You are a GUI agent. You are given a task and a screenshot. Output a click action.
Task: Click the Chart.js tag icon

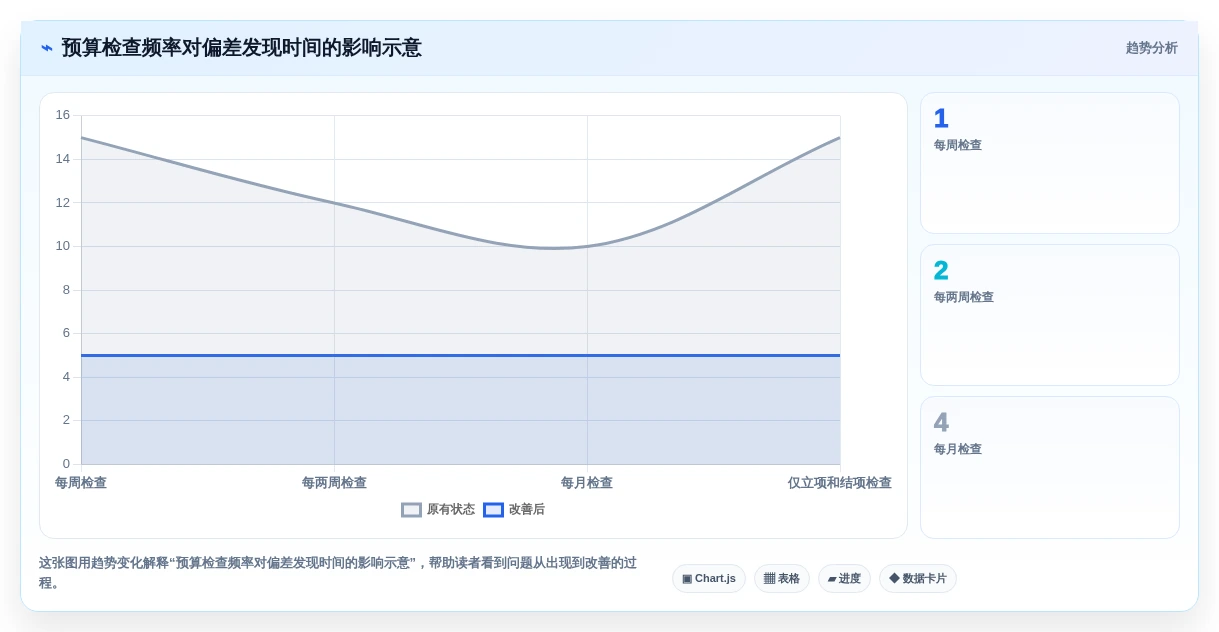tap(687, 578)
